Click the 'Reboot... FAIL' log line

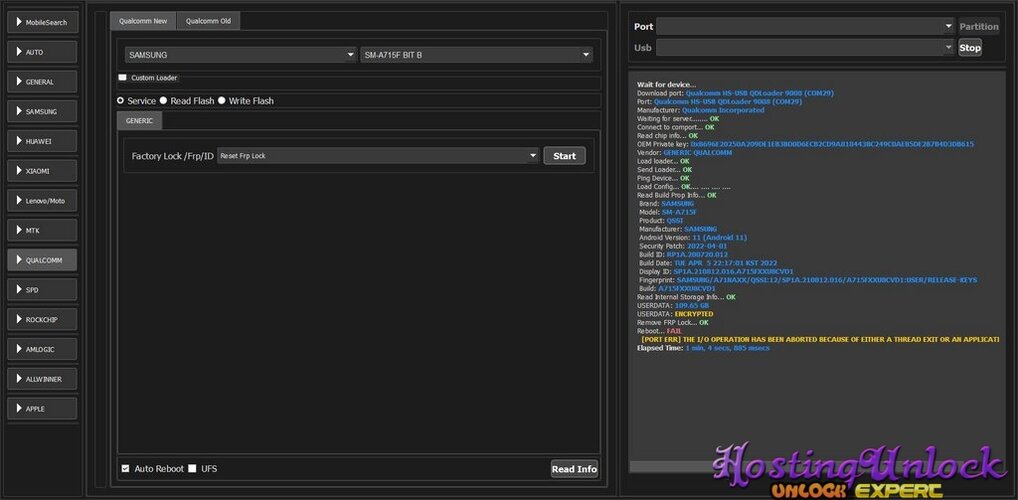pos(660,331)
